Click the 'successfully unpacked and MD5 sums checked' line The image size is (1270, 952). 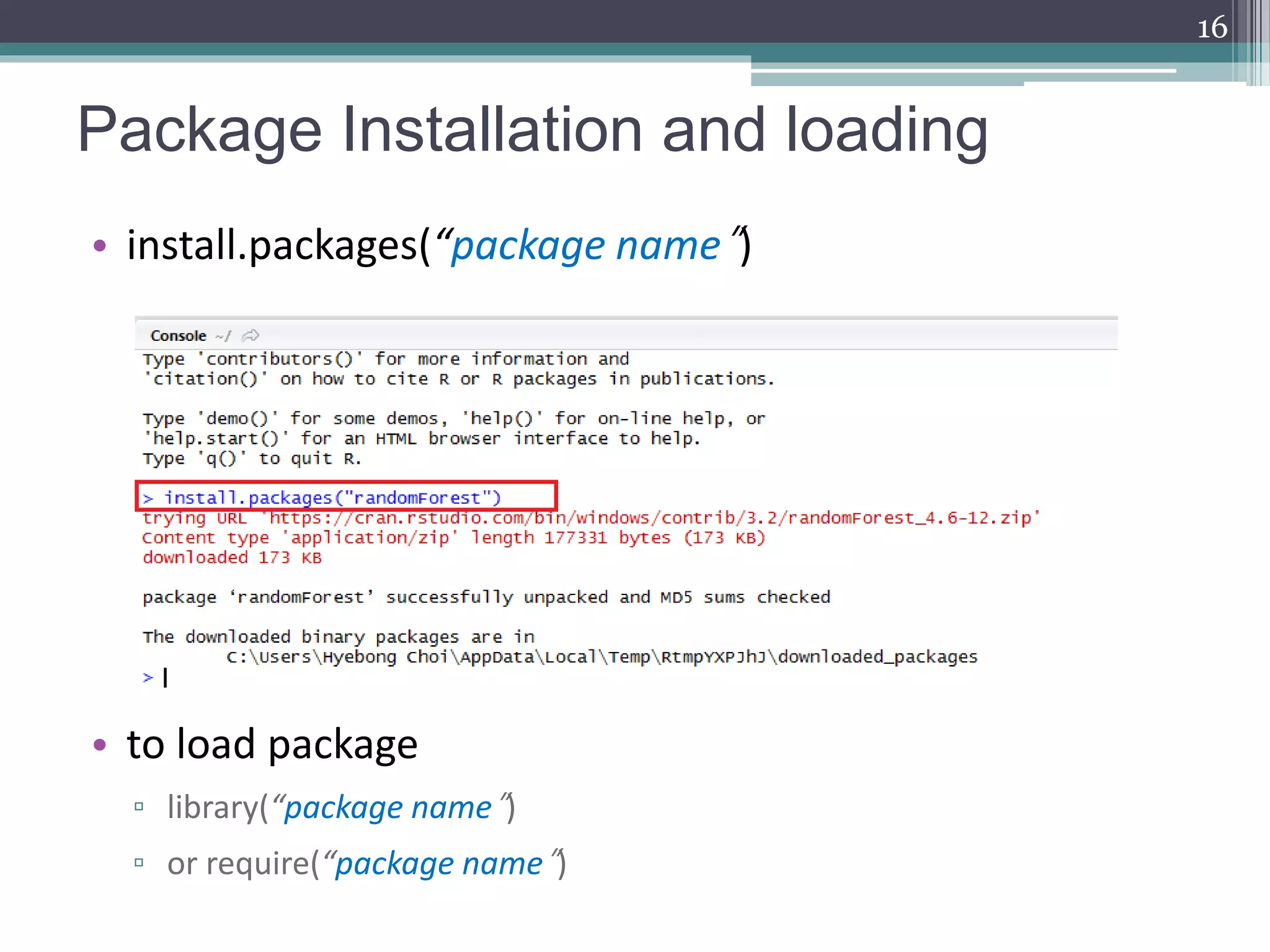tap(486, 597)
